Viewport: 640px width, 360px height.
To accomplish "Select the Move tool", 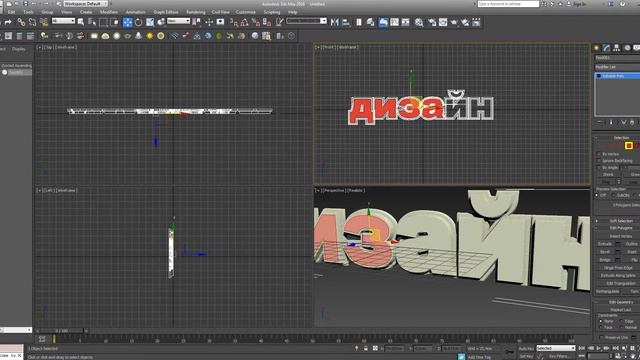I will click(127, 22).
